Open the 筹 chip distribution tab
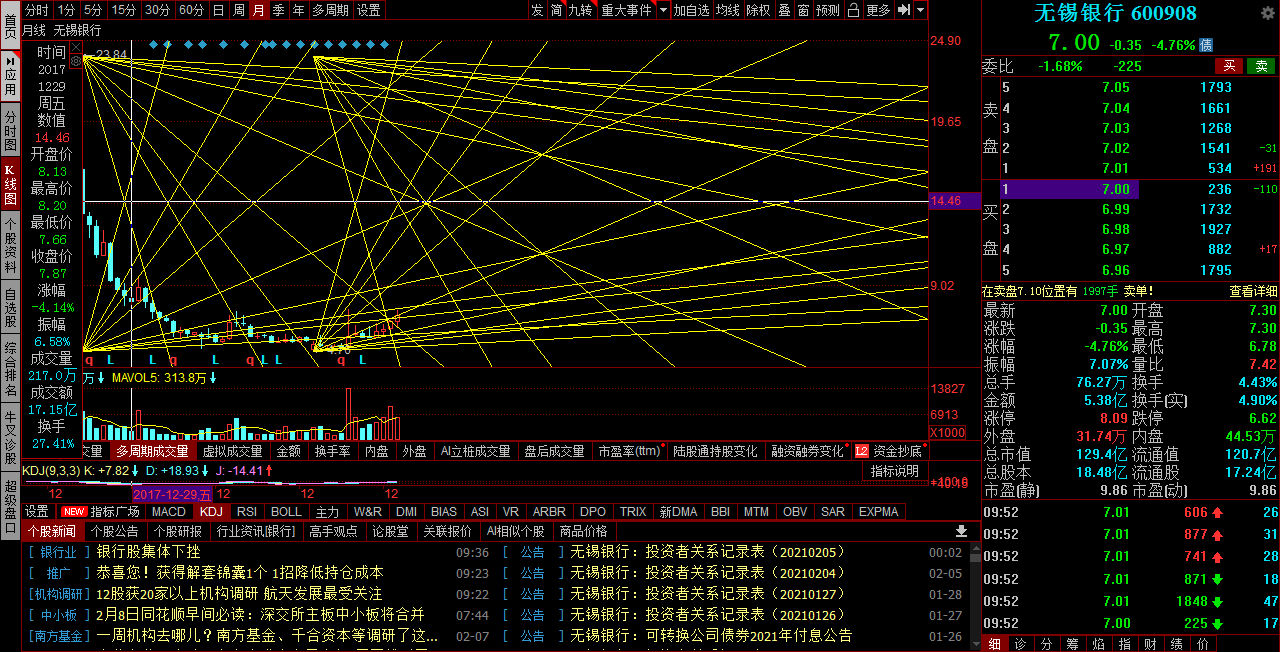1280x652 pixels. pos(1071,644)
